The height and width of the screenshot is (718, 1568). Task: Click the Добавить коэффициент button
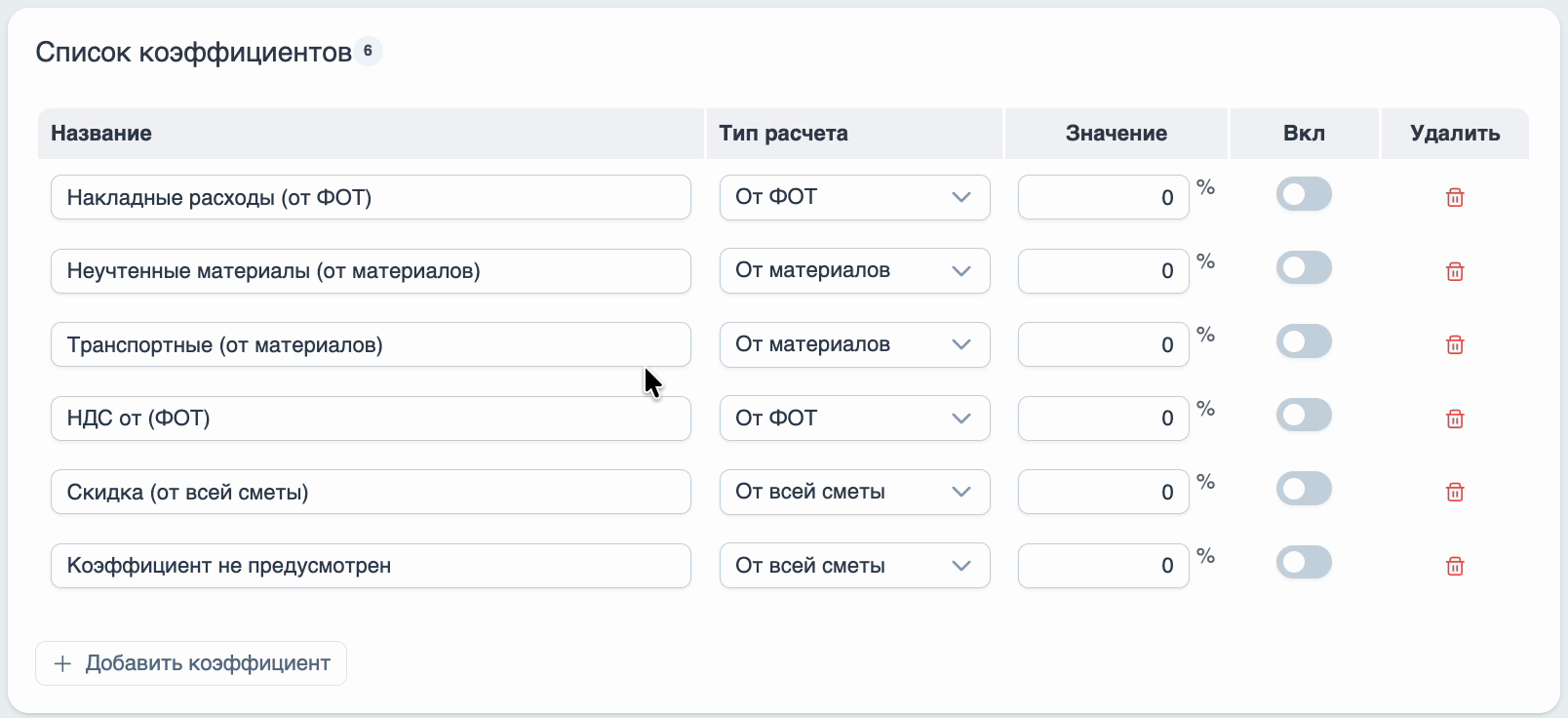tap(191, 663)
